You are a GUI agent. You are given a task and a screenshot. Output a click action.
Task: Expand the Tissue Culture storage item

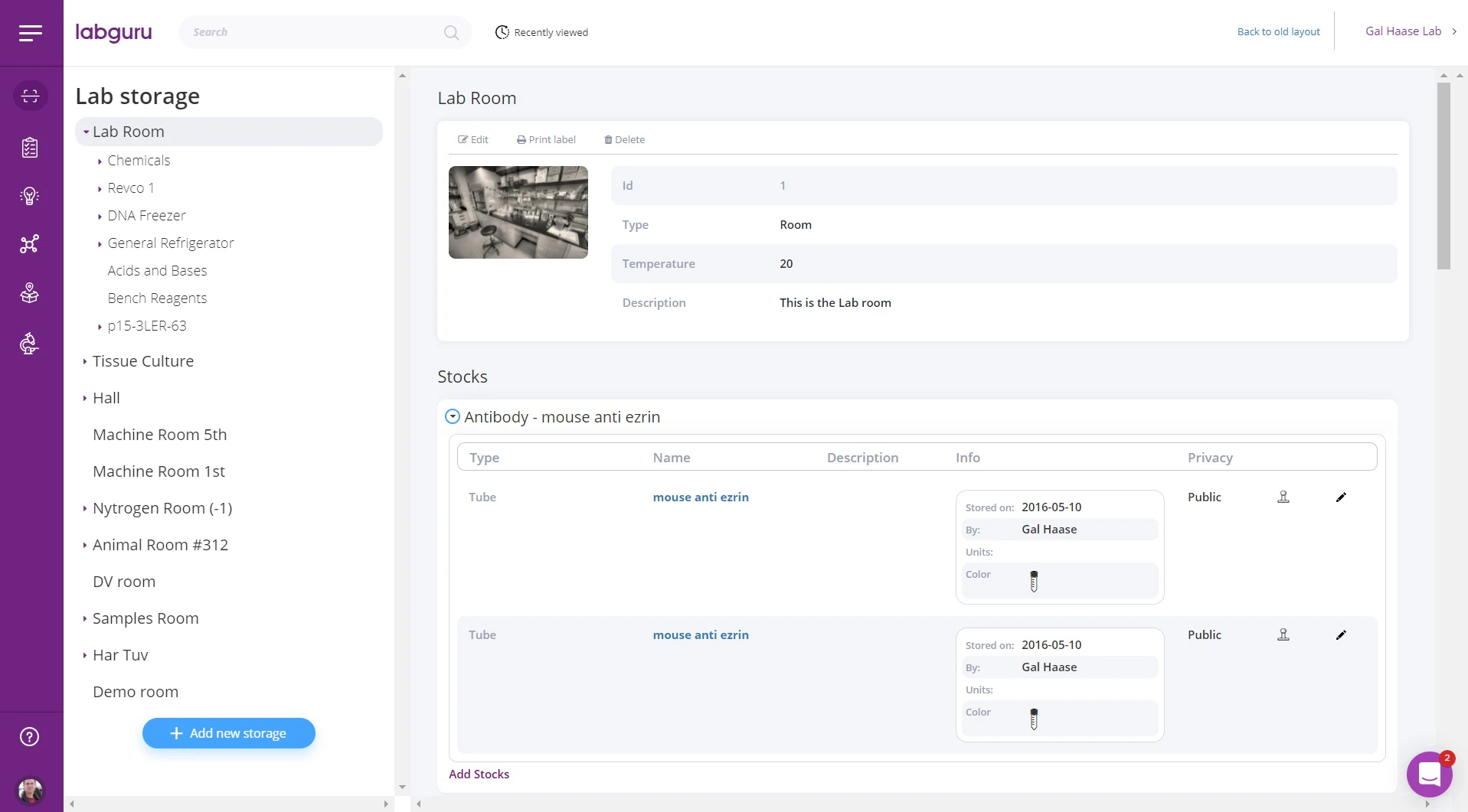[x=85, y=360]
